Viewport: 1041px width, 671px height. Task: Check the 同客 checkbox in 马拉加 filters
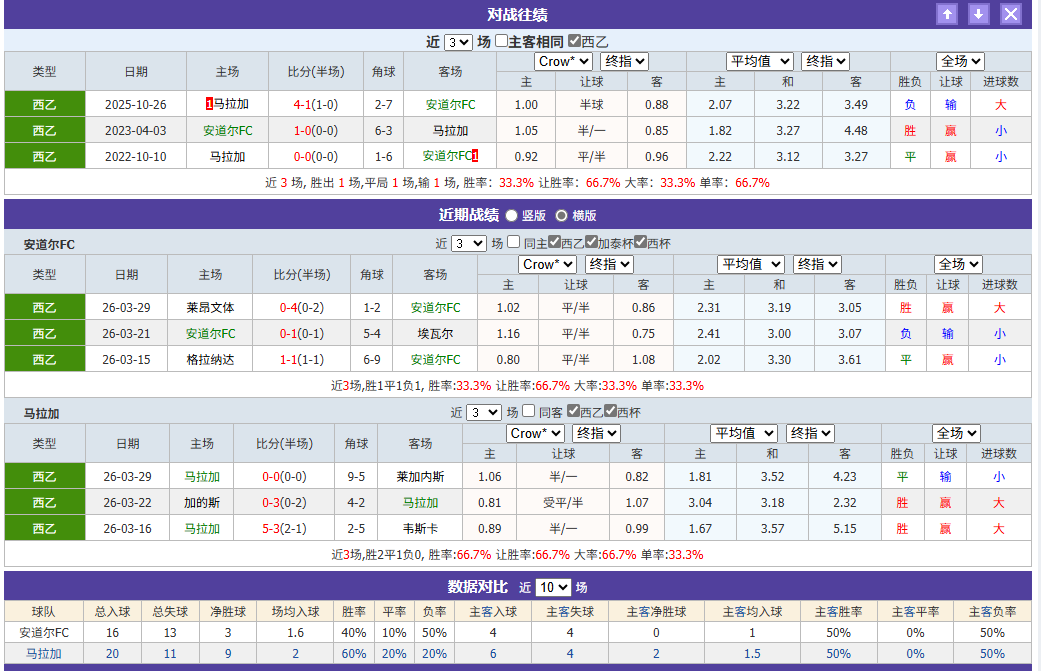pos(528,412)
